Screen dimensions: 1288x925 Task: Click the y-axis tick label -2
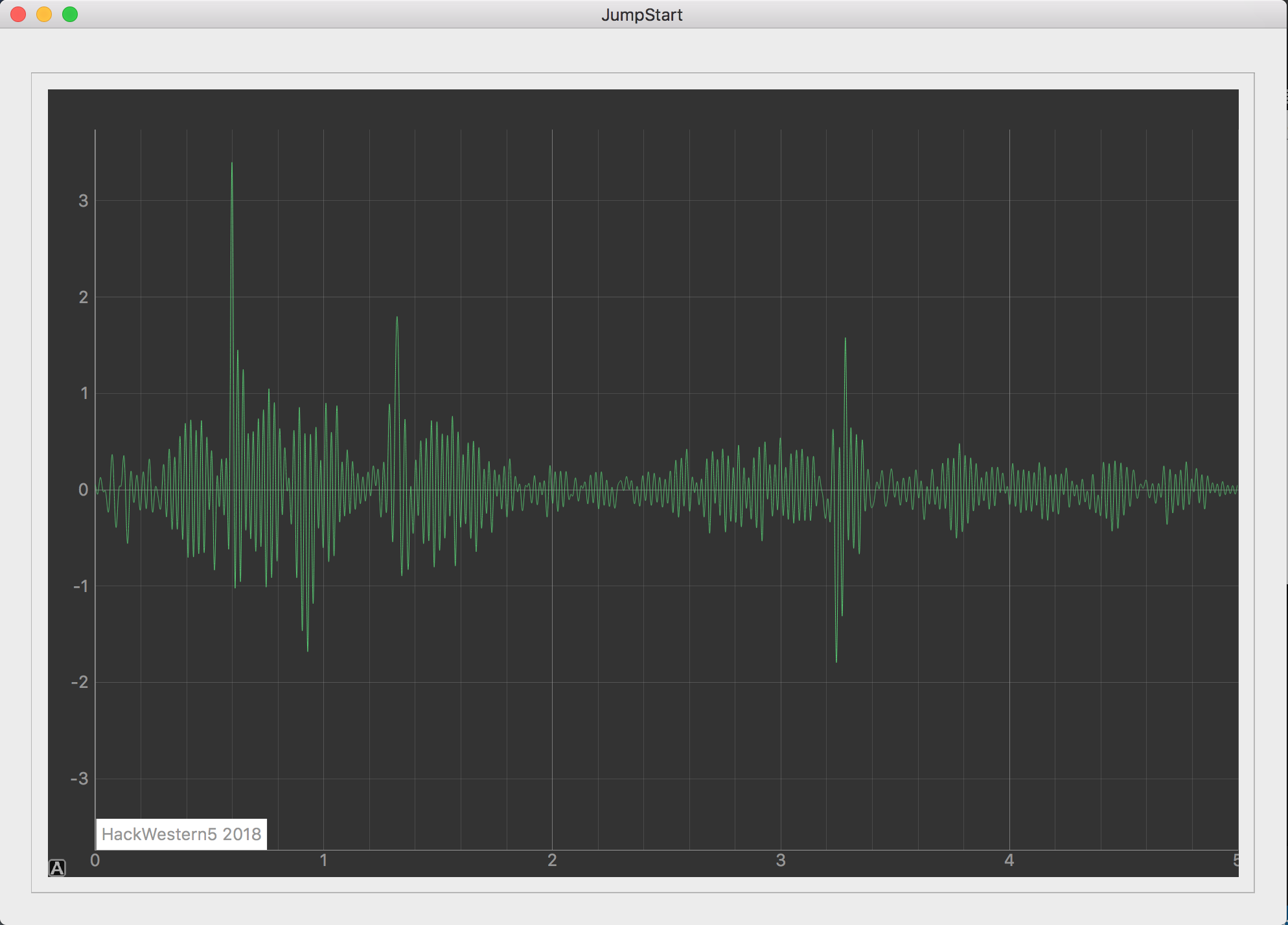tap(80, 682)
